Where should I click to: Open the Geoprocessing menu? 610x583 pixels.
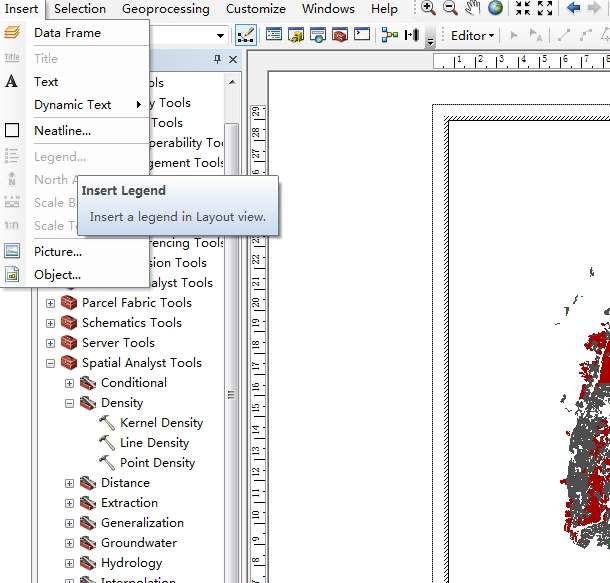coord(166,9)
